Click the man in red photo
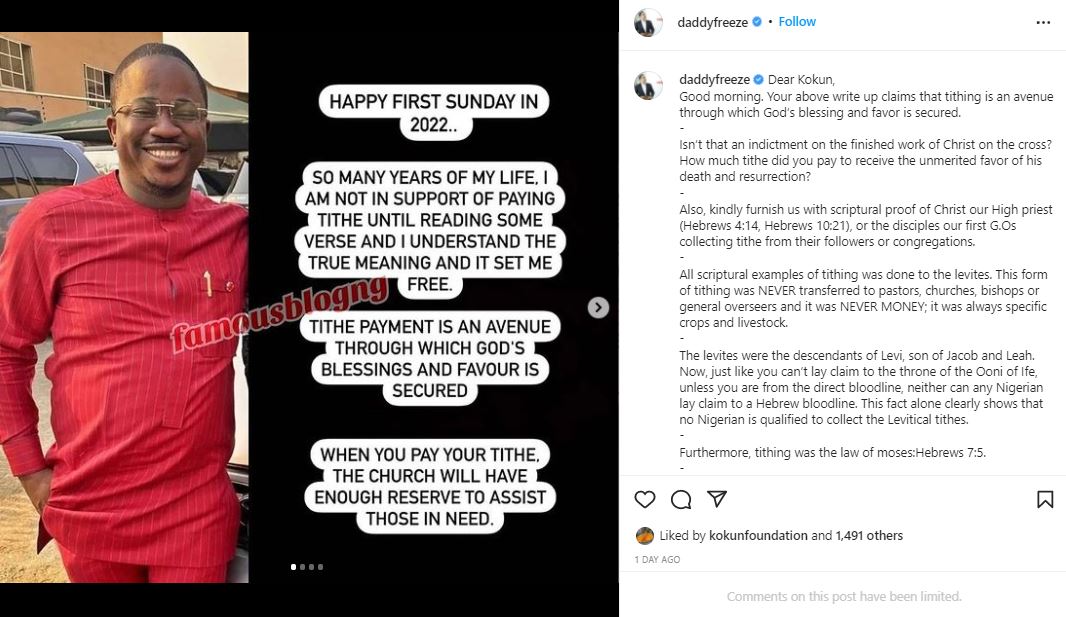Image resolution: width=1066 pixels, height=617 pixels. coord(124,307)
